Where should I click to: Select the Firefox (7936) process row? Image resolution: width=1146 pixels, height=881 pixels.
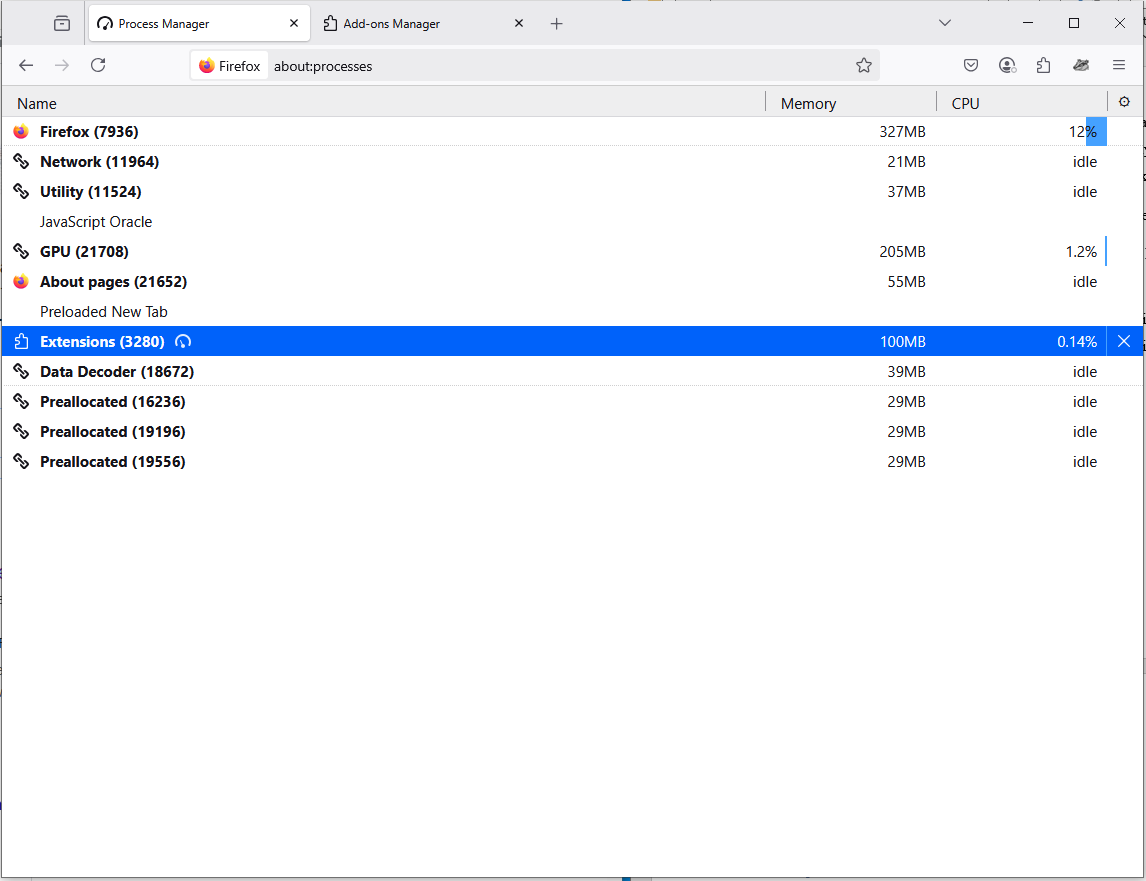pyautogui.click(x=572, y=132)
